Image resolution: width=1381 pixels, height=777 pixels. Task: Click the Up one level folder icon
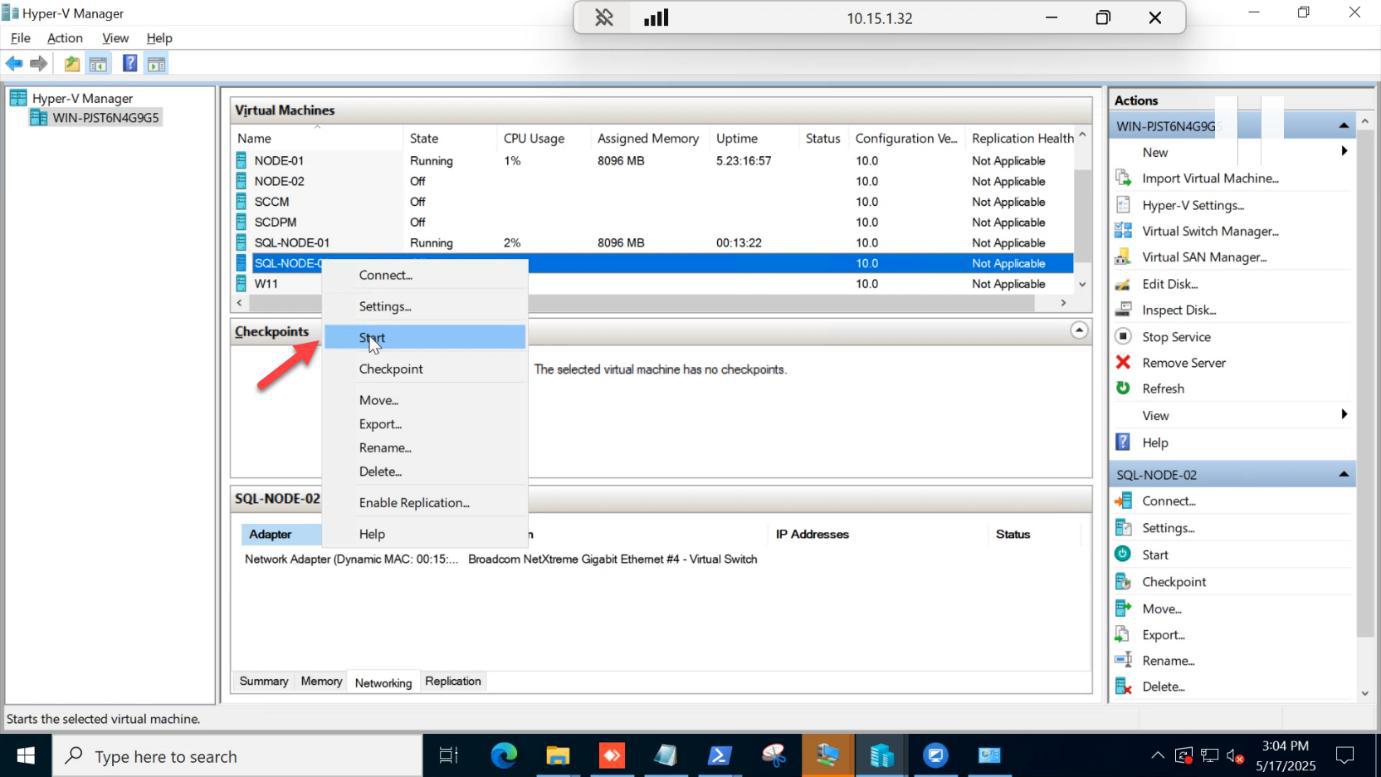(72, 64)
